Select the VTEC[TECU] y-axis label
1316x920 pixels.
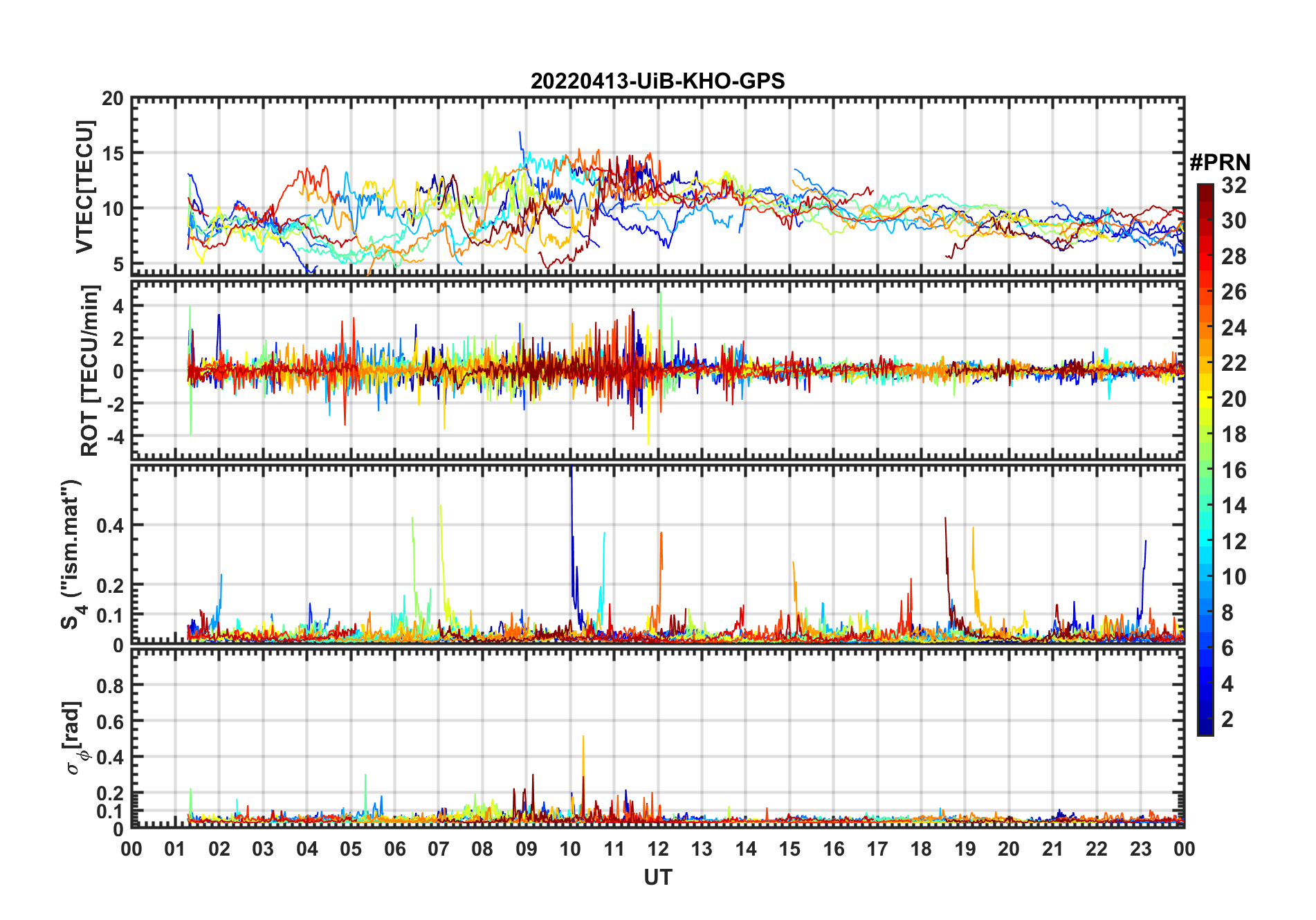[x=84, y=187]
